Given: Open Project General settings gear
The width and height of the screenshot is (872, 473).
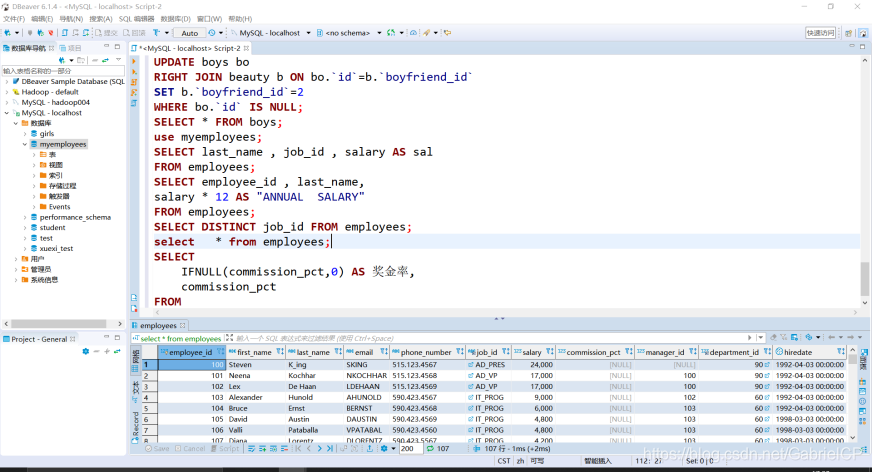Looking at the screenshot, I should tap(86, 351).
